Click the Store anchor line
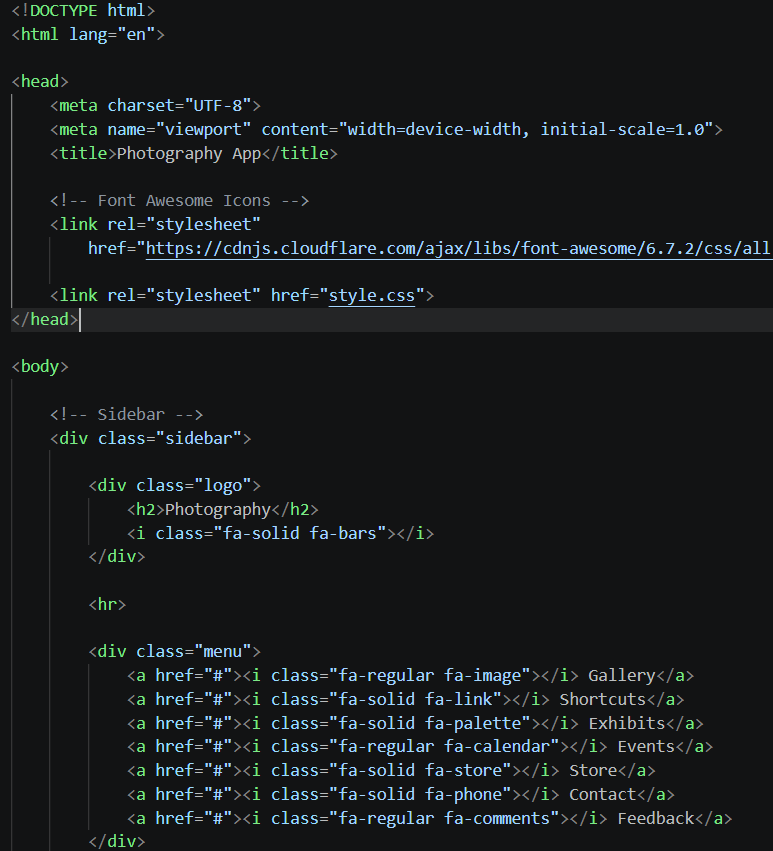 click(x=391, y=771)
